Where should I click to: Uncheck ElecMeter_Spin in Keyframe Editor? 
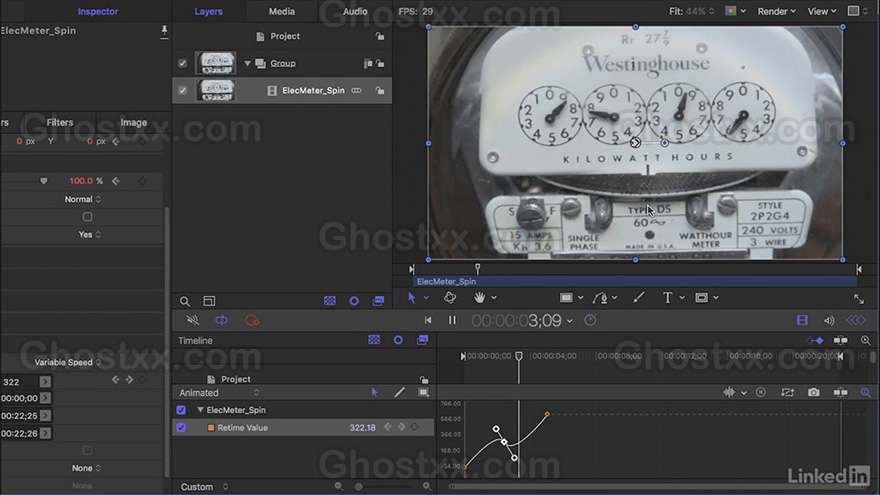tap(181, 410)
